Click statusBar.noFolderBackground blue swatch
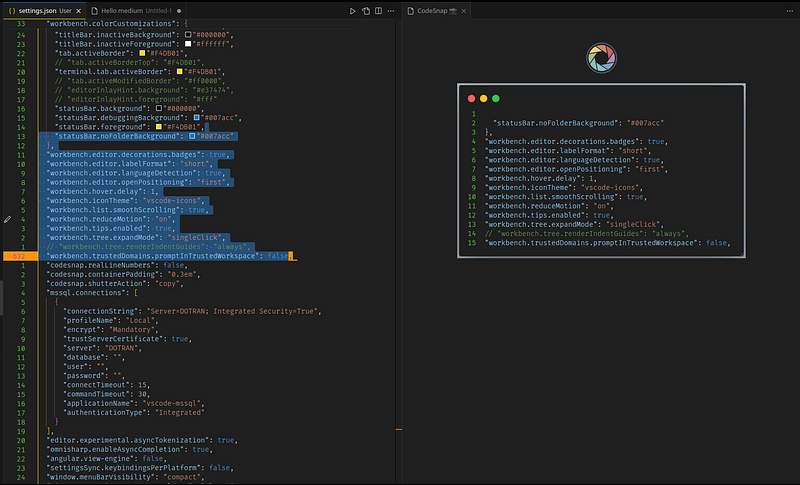 (192, 136)
